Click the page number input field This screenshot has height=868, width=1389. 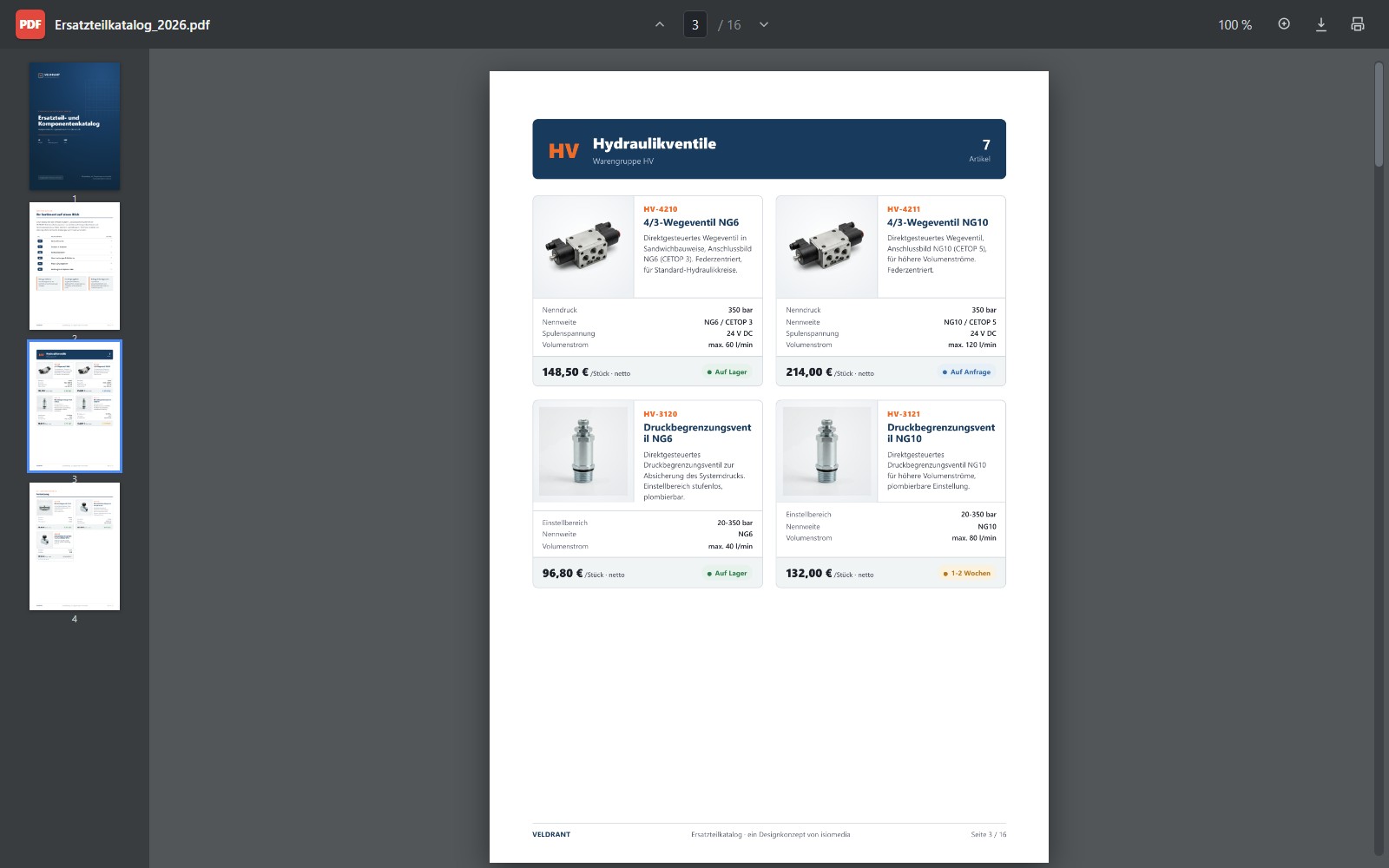(x=695, y=24)
